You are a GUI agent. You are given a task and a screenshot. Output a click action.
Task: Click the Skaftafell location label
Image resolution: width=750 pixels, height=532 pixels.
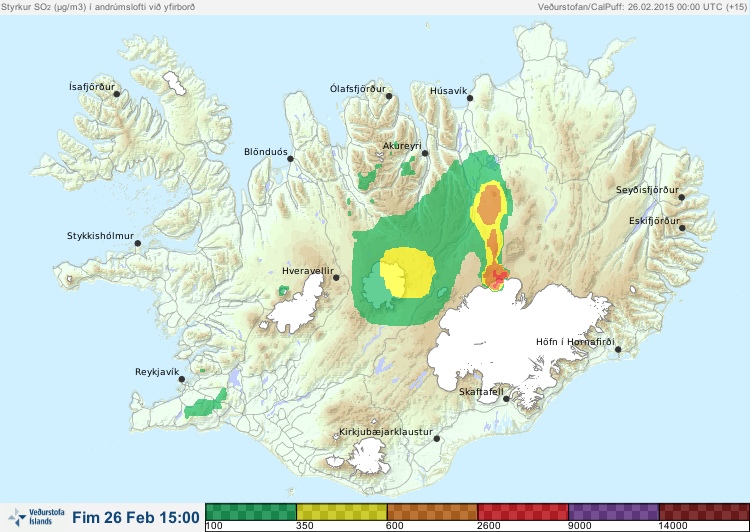pyautogui.click(x=481, y=392)
